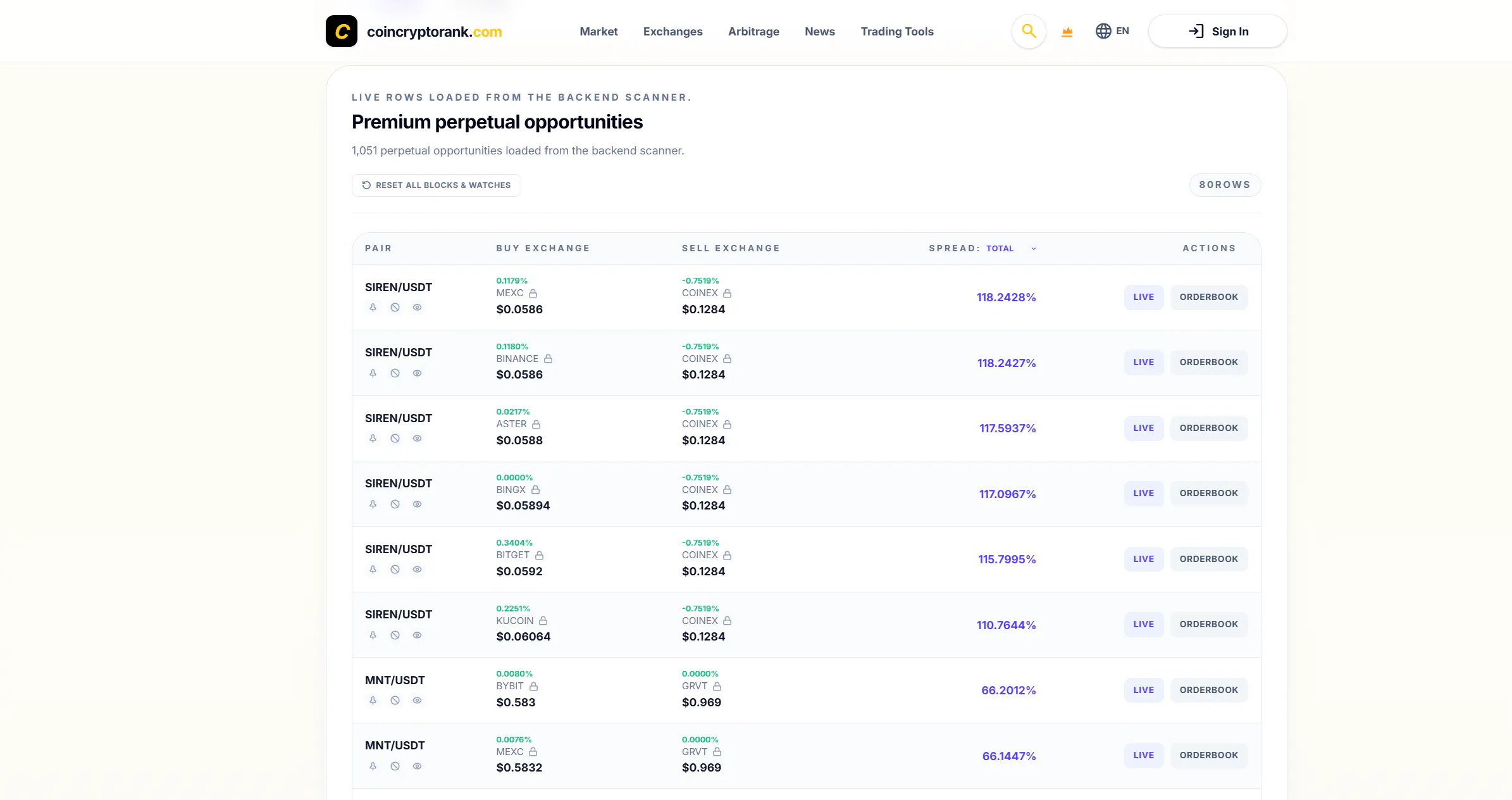Open the Spread: TOTAL dropdown
Viewport: 1512px width, 800px height.
coord(1012,249)
